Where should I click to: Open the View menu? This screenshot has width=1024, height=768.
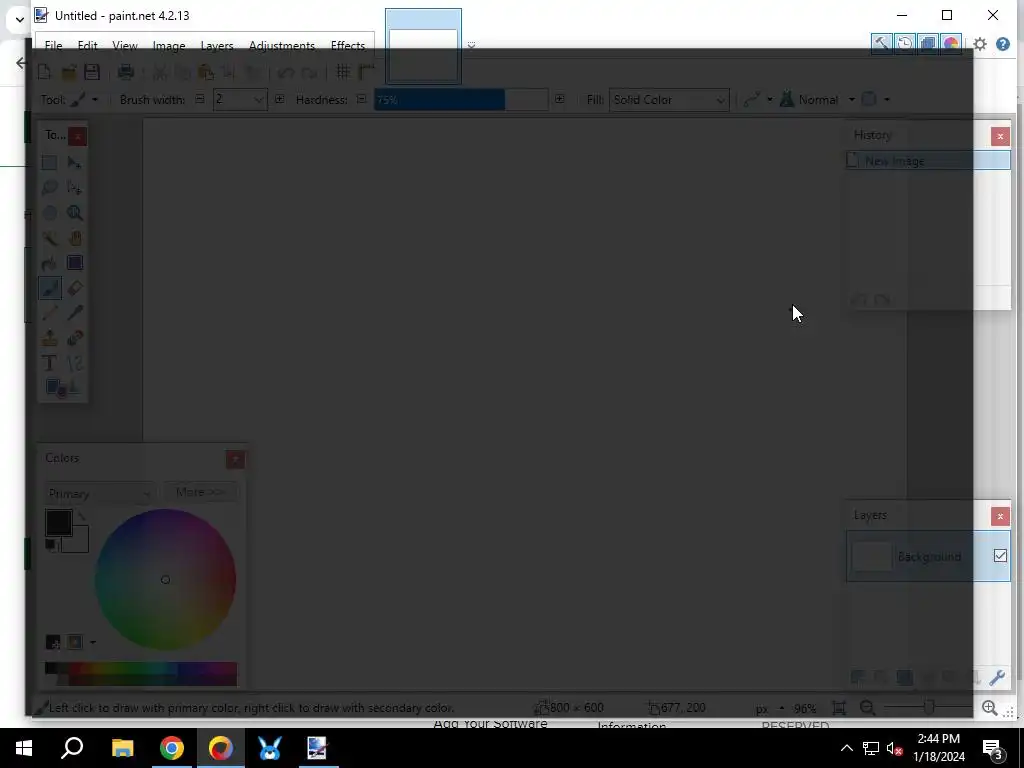point(125,46)
